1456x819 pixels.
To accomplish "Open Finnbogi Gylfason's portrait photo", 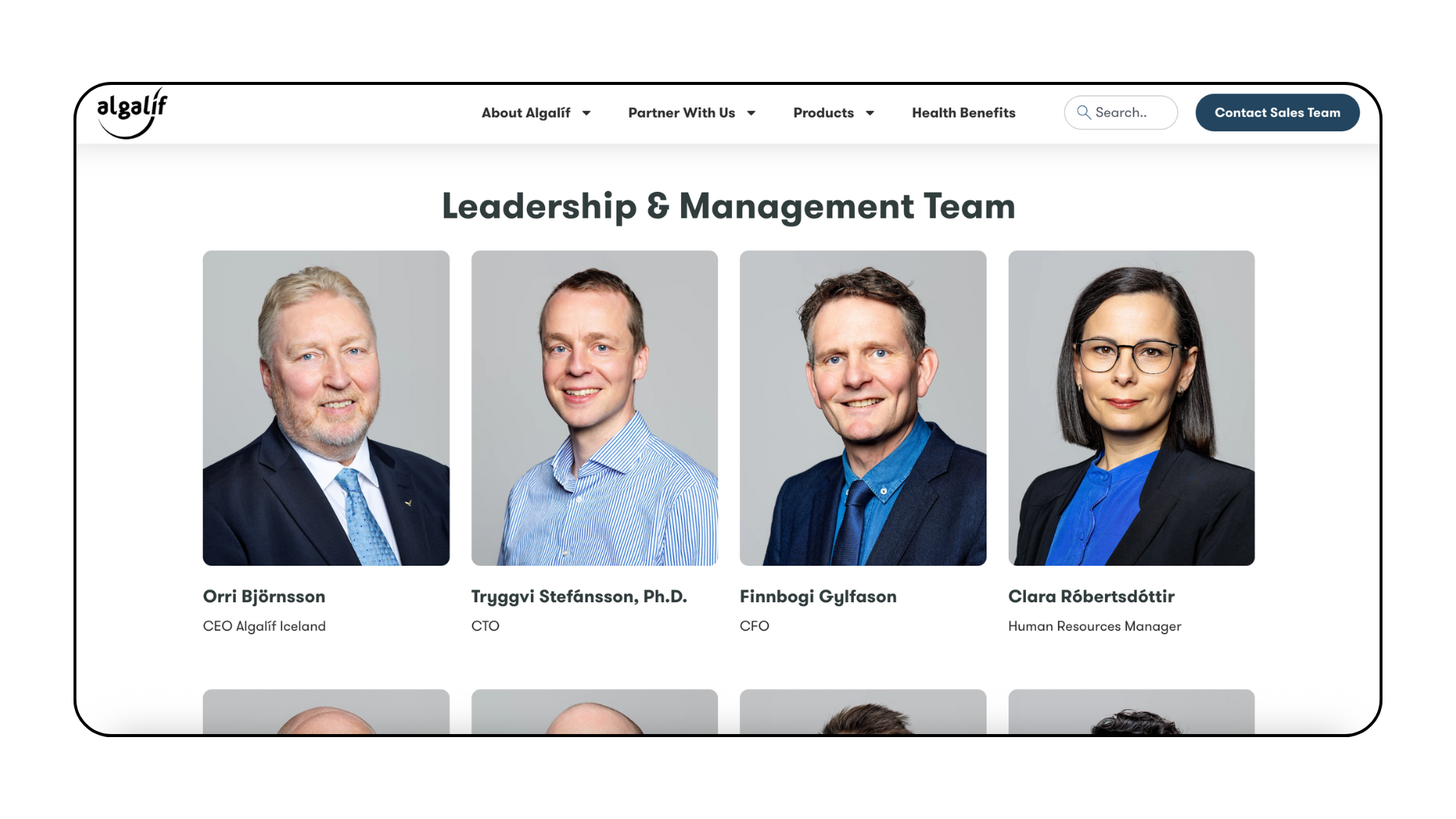I will click(x=863, y=408).
